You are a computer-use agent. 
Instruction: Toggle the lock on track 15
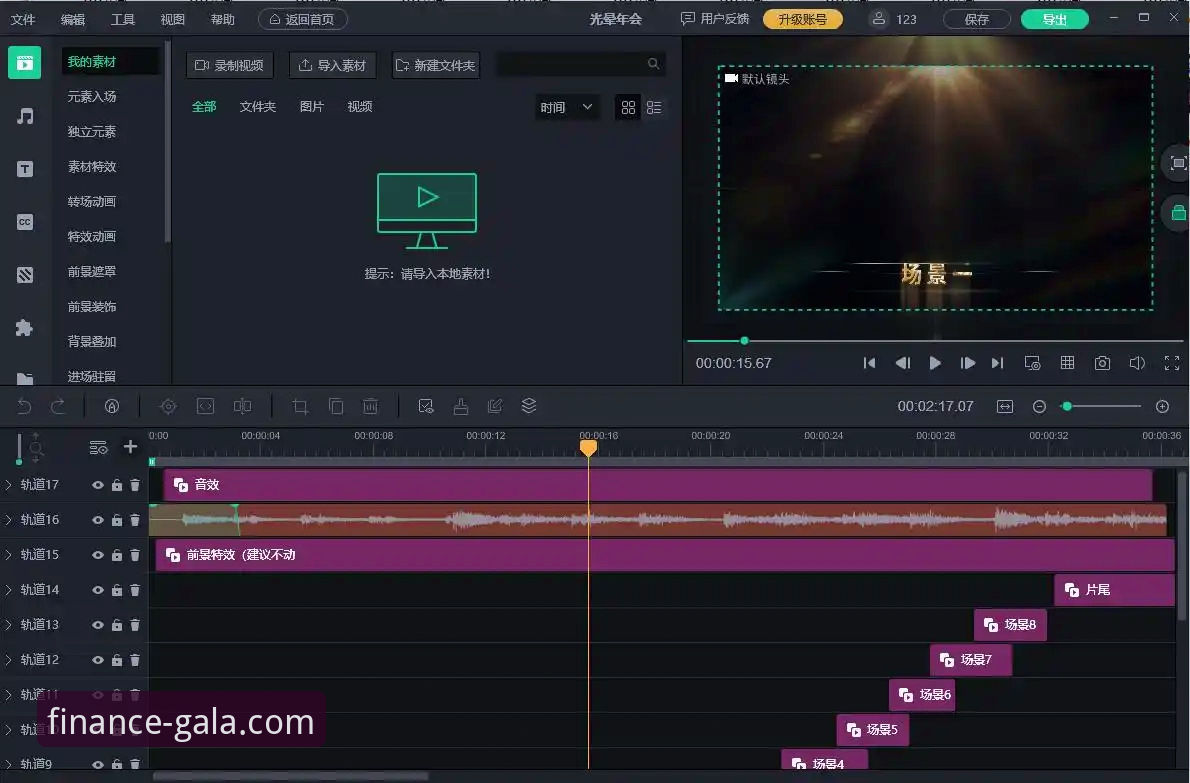tap(117, 555)
